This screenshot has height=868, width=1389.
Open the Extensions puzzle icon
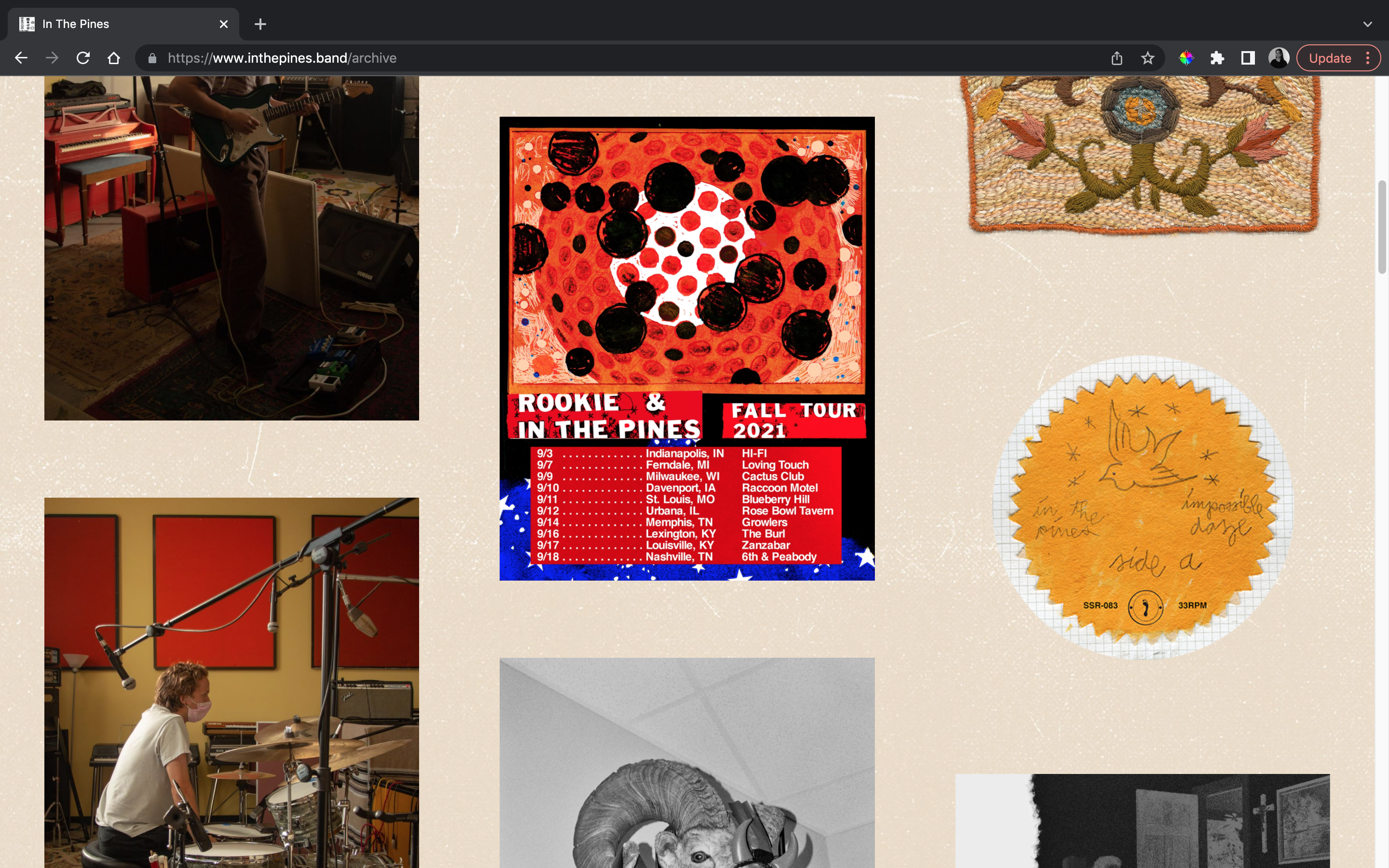1217,58
